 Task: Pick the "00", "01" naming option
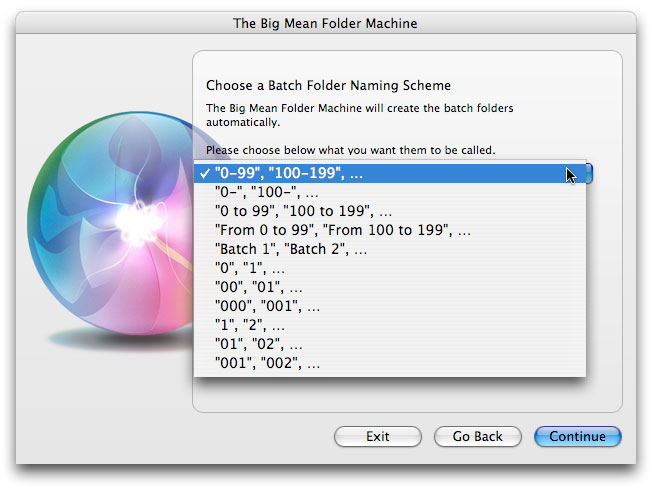click(390, 287)
